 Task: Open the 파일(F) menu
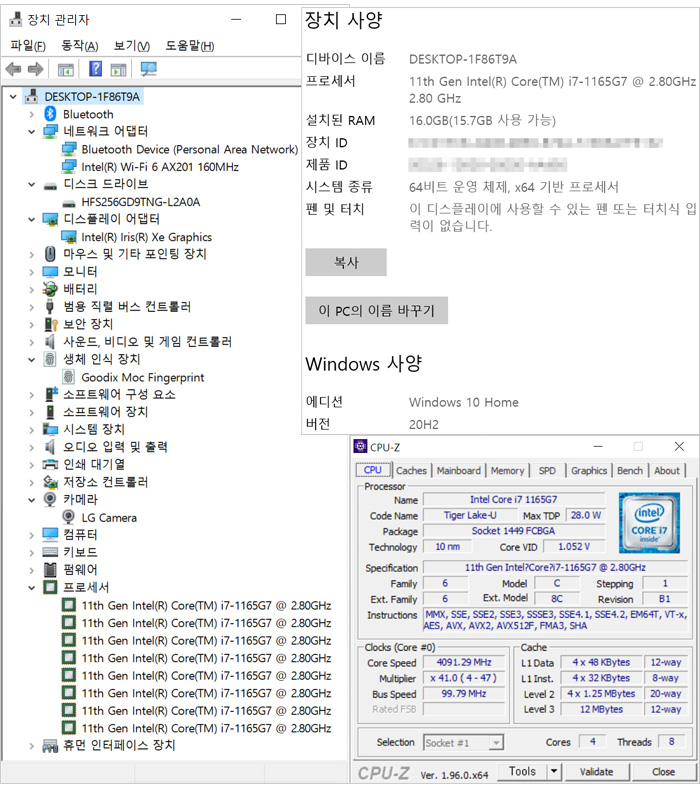coord(28,46)
